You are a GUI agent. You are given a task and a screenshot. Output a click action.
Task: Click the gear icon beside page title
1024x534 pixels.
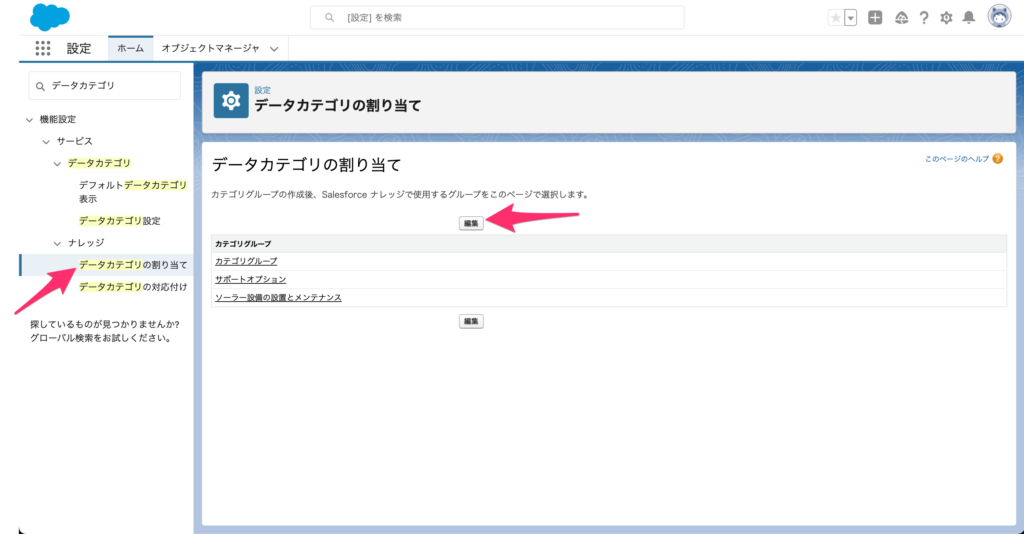click(x=231, y=101)
